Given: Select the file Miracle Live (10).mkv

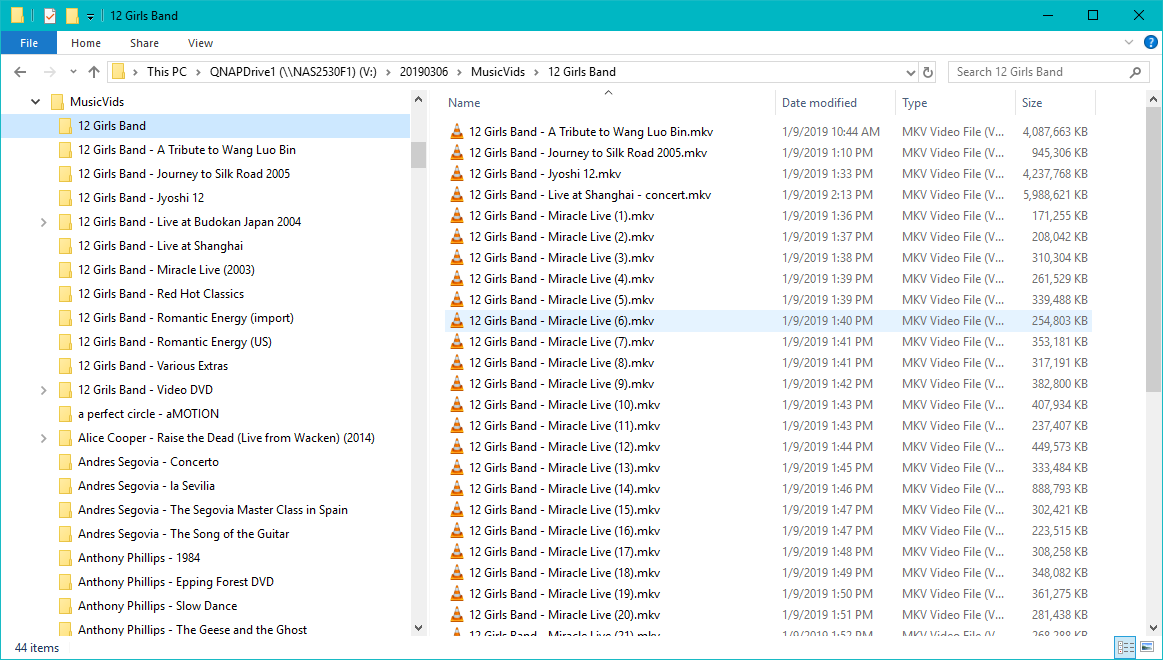Looking at the screenshot, I should pyautogui.click(x=564, y=405).
